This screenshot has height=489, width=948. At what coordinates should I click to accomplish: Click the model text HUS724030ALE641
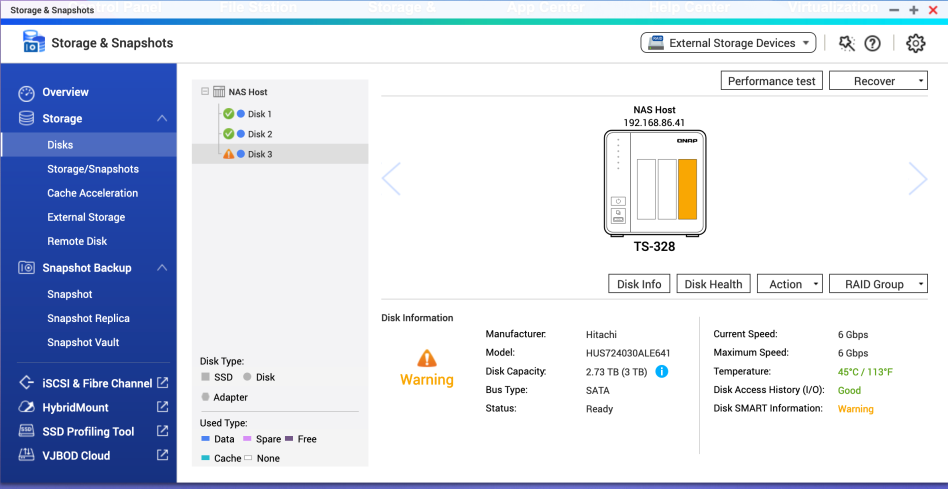pos(628,353)
